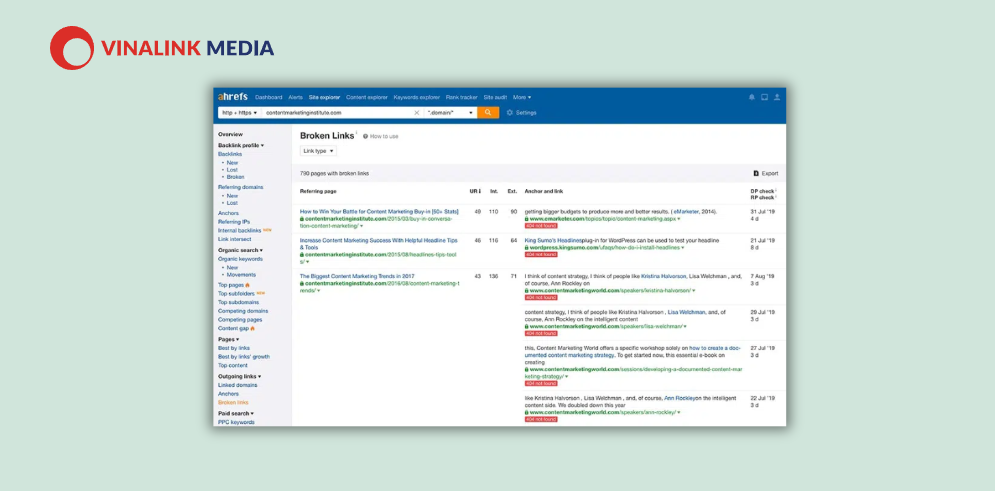Collapse the Organic search section
Image resolution: width=995 pixels, height=491 pixels.
tap(239, 250)
